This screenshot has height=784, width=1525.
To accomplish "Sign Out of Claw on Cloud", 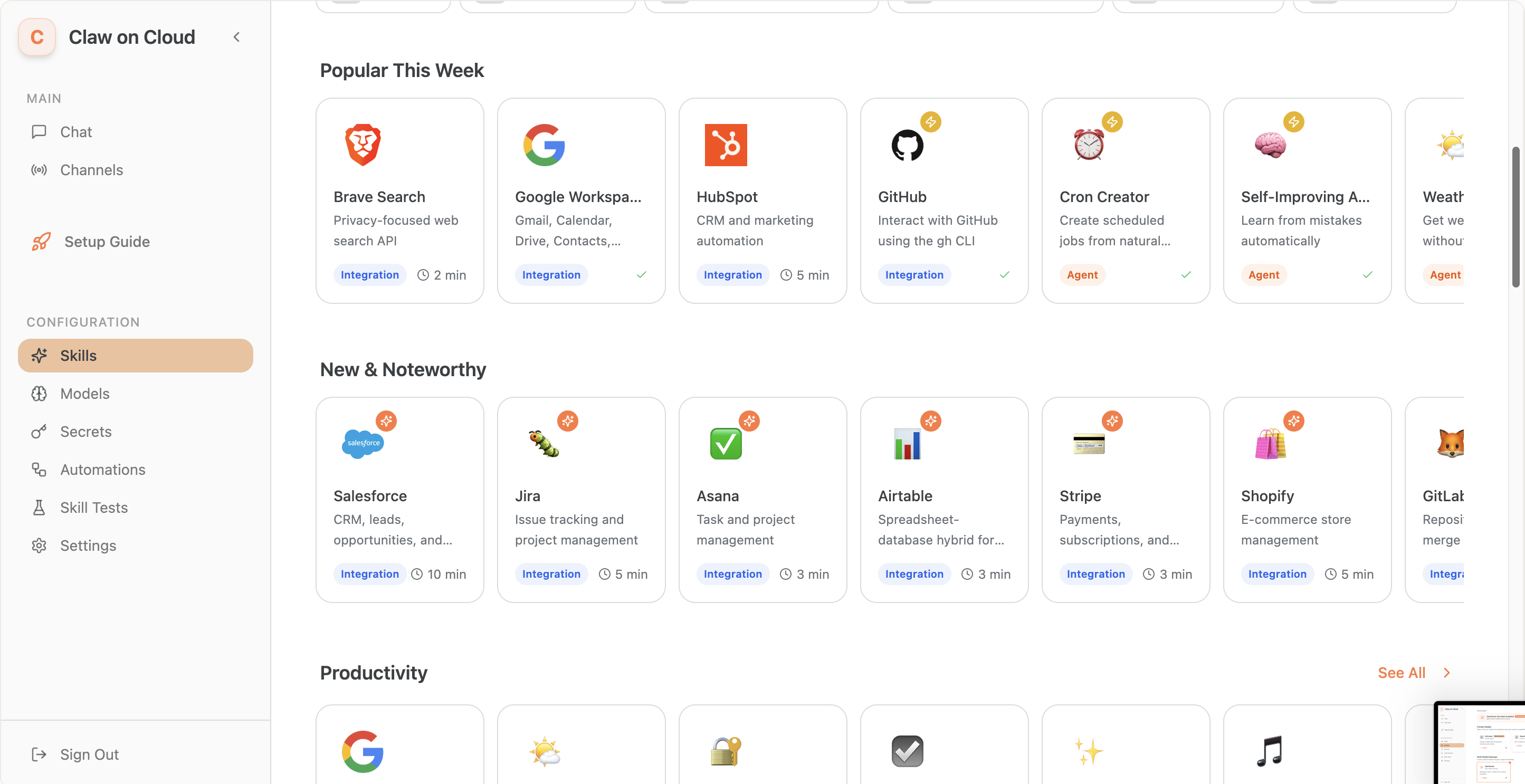I will click(x=89, y=754).
